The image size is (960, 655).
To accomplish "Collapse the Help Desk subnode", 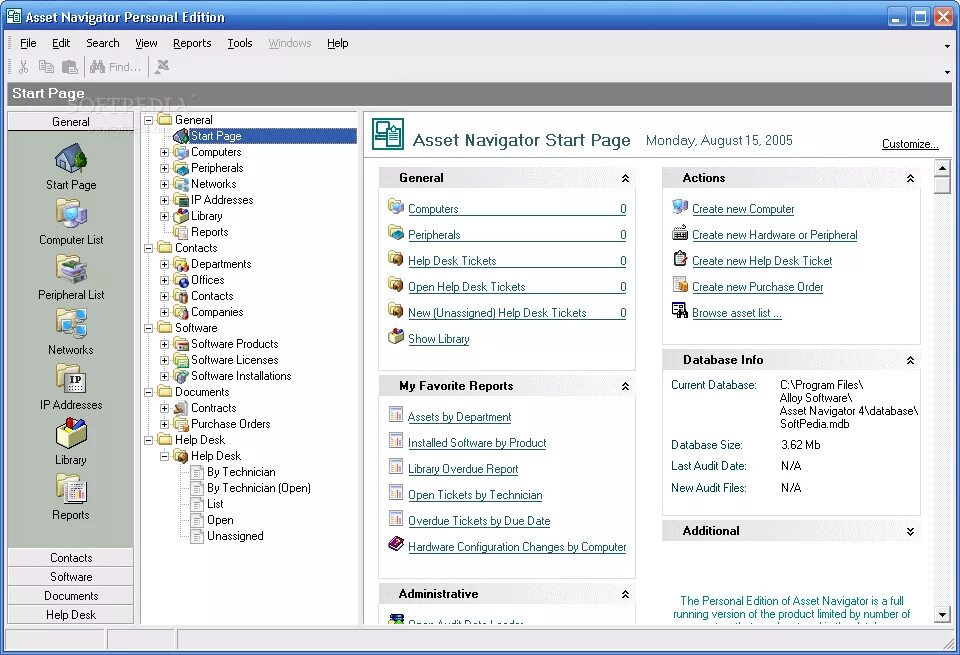I will (164, 456).
